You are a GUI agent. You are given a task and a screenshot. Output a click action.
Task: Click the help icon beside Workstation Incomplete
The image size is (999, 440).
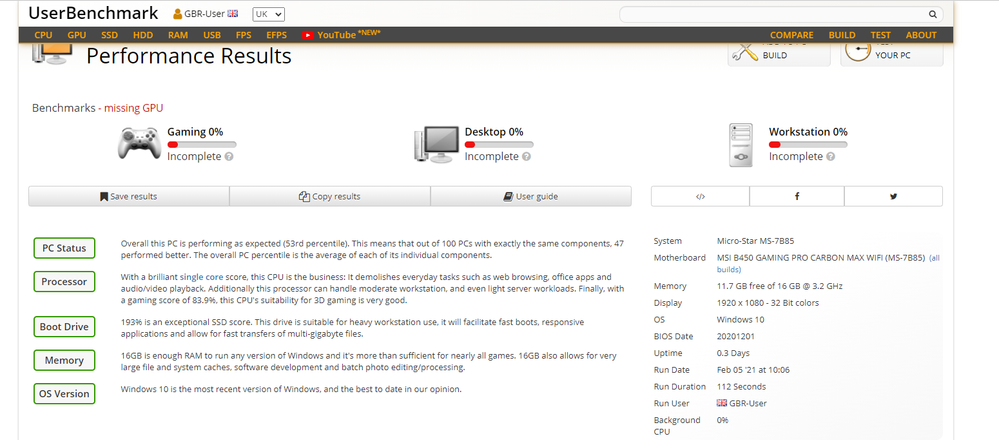(831, 157)
